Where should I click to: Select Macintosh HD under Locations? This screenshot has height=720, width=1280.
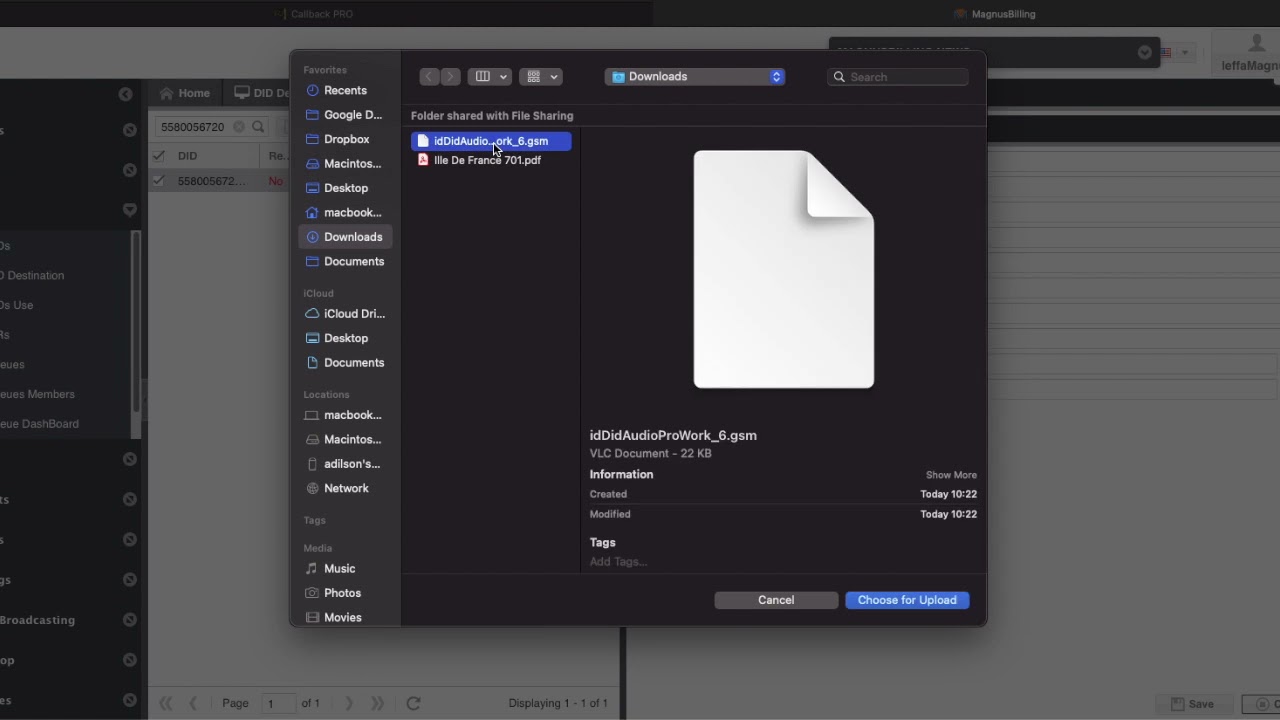pos(345,439)
